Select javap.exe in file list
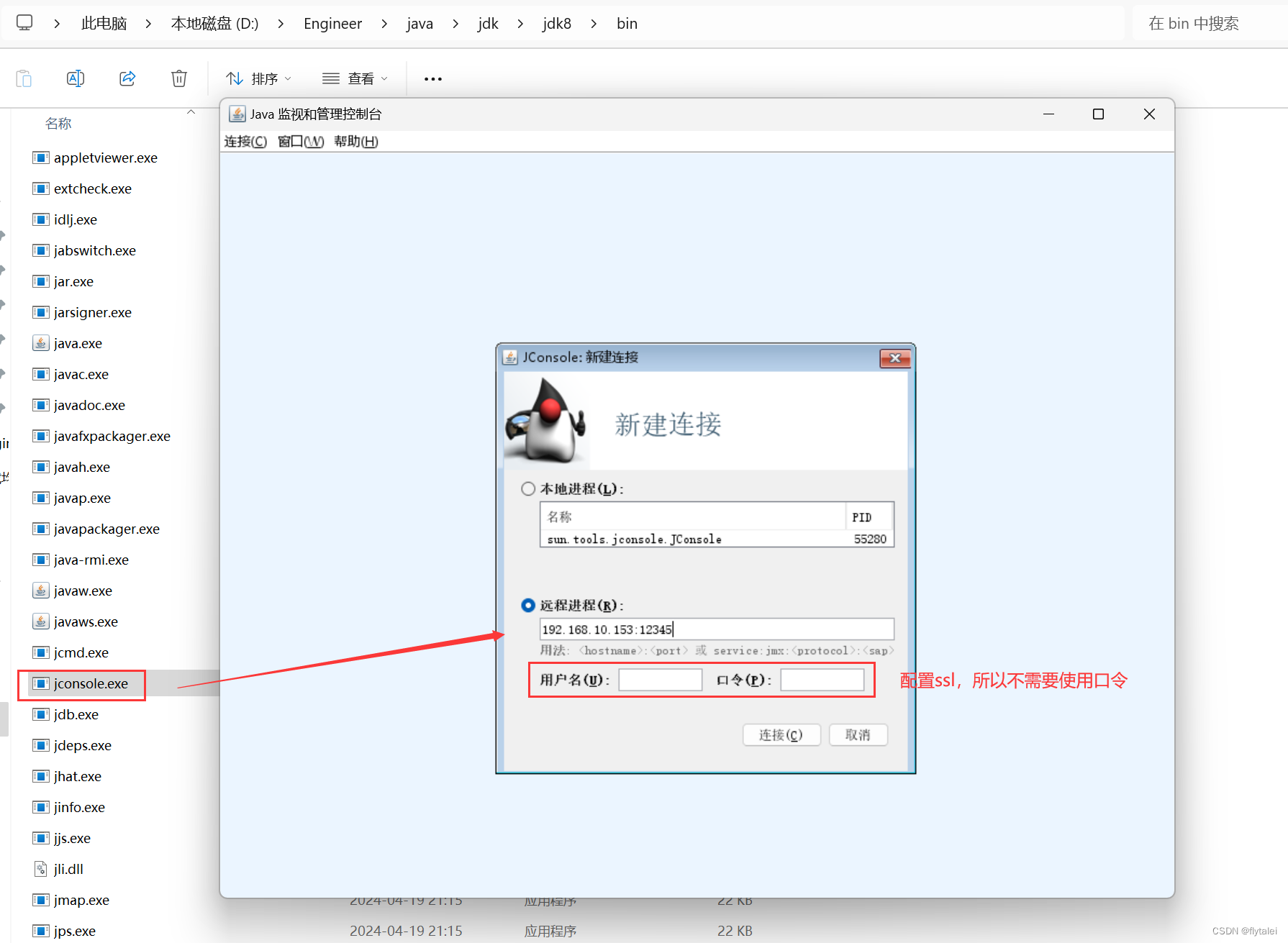This screenshot has width=1288, height=943. (x=82, y=498)
